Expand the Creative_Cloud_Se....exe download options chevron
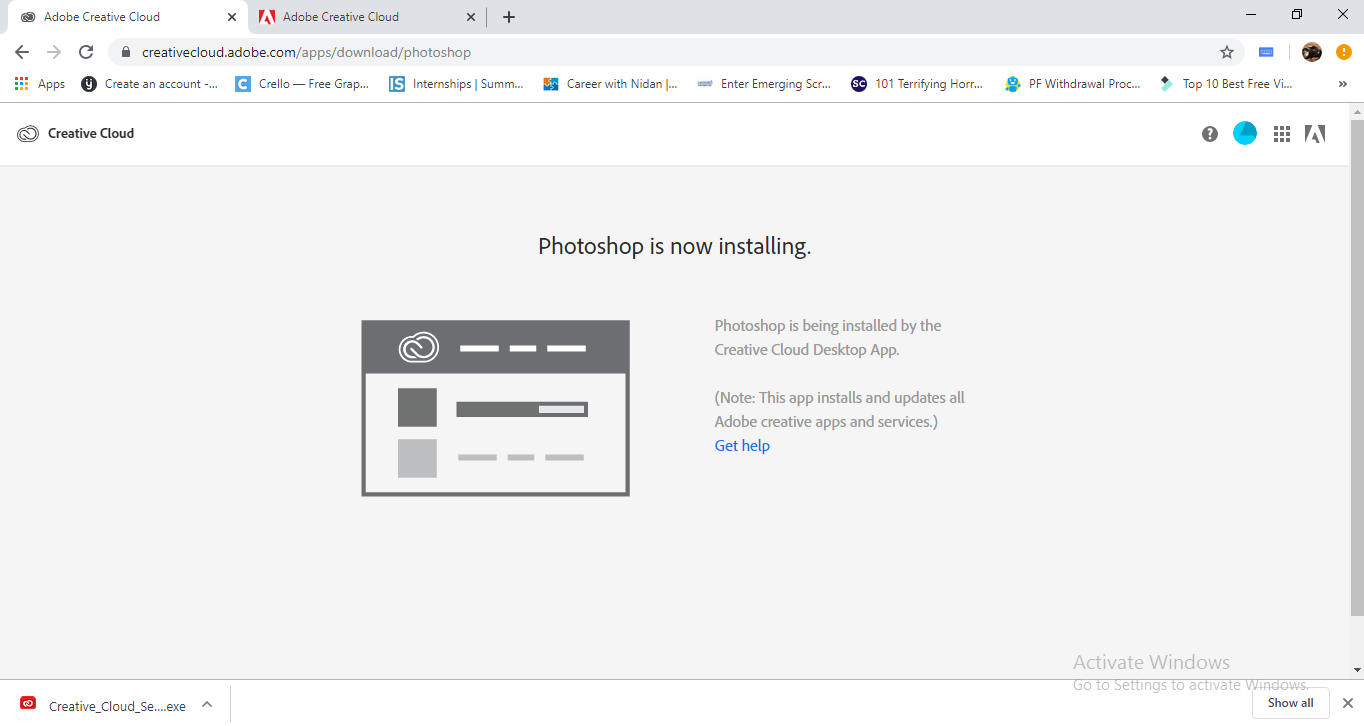 (207, 705)
